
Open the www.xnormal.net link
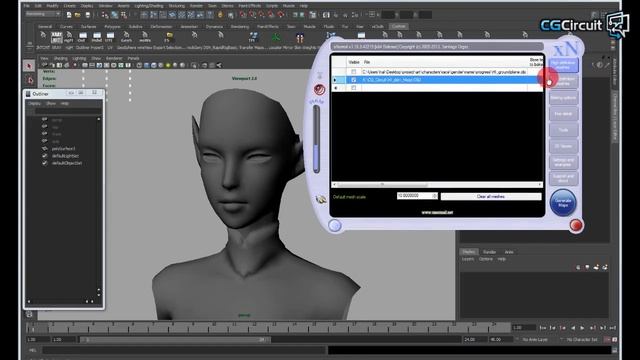click(437, 212)
